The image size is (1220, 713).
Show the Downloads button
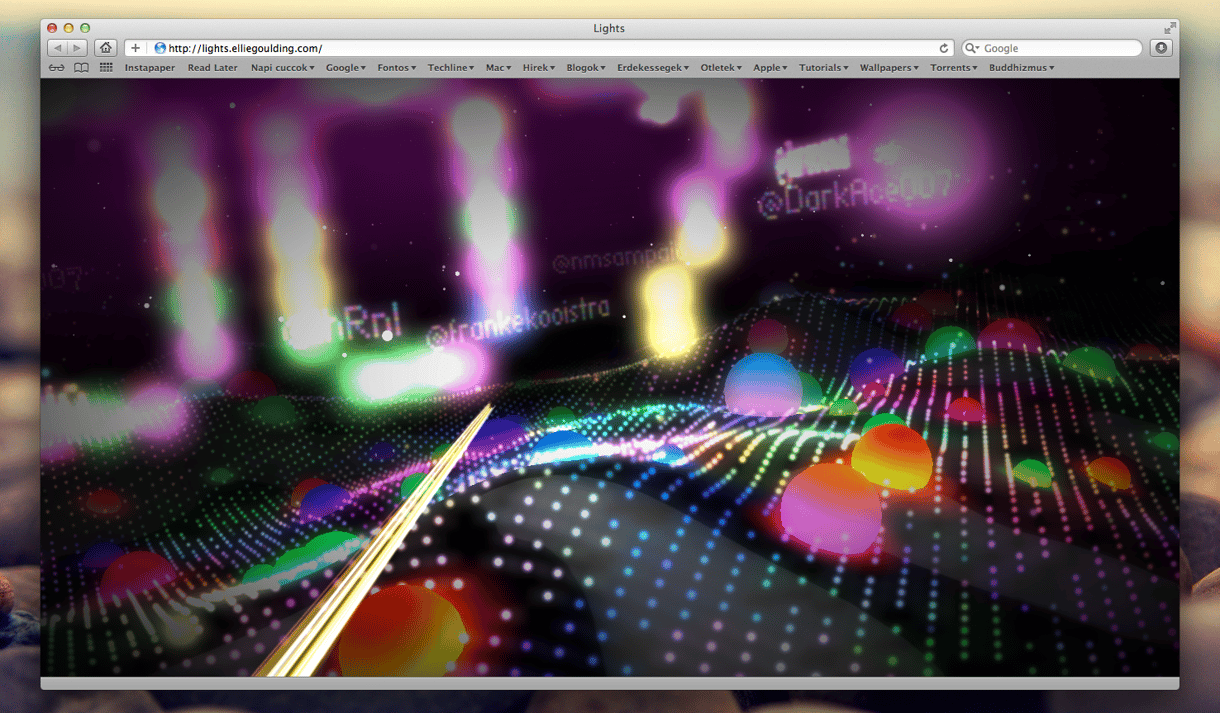click(x=1161, y=48)
